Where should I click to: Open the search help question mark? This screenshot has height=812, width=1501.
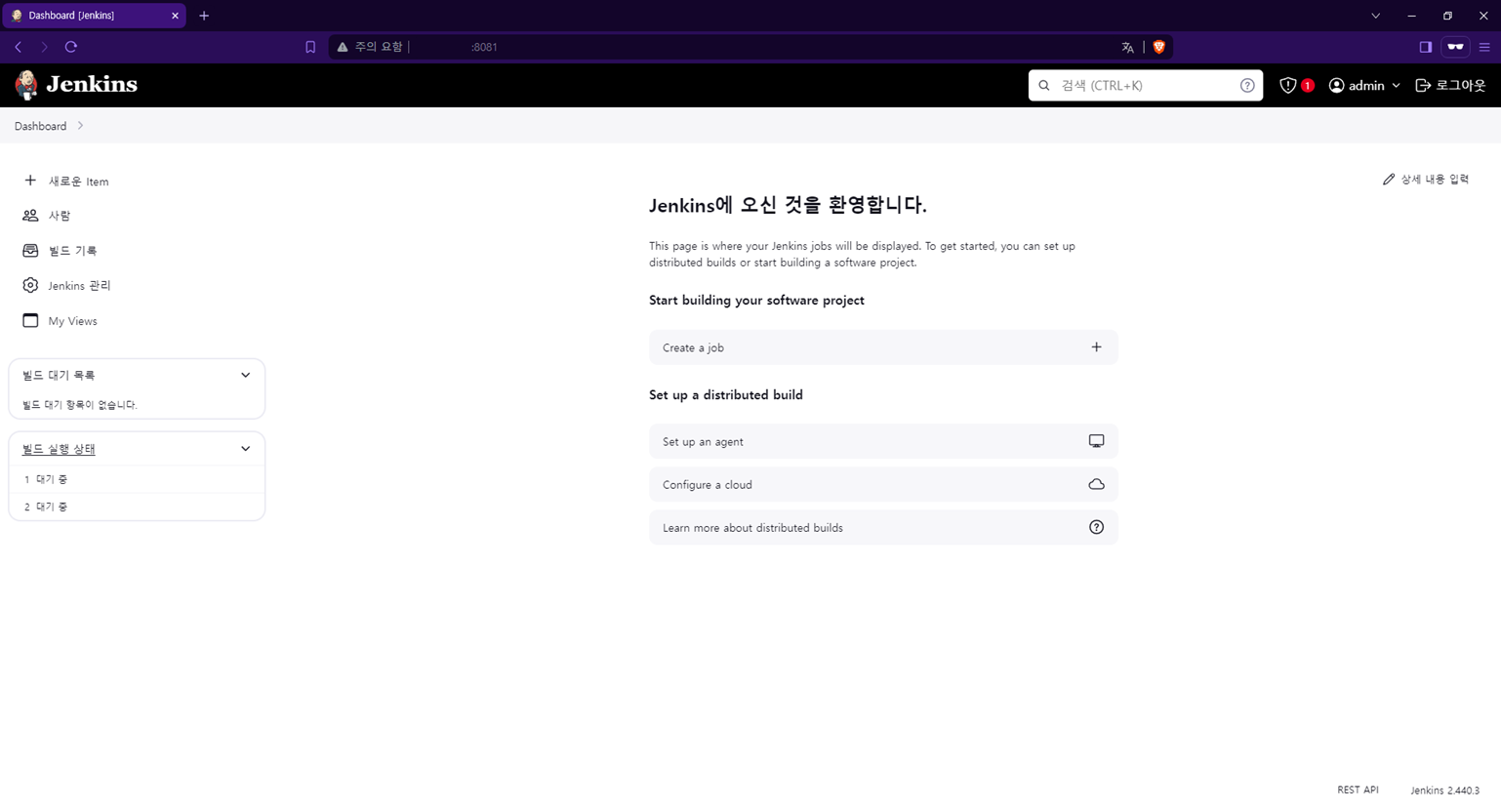(x=1246, y=85)
